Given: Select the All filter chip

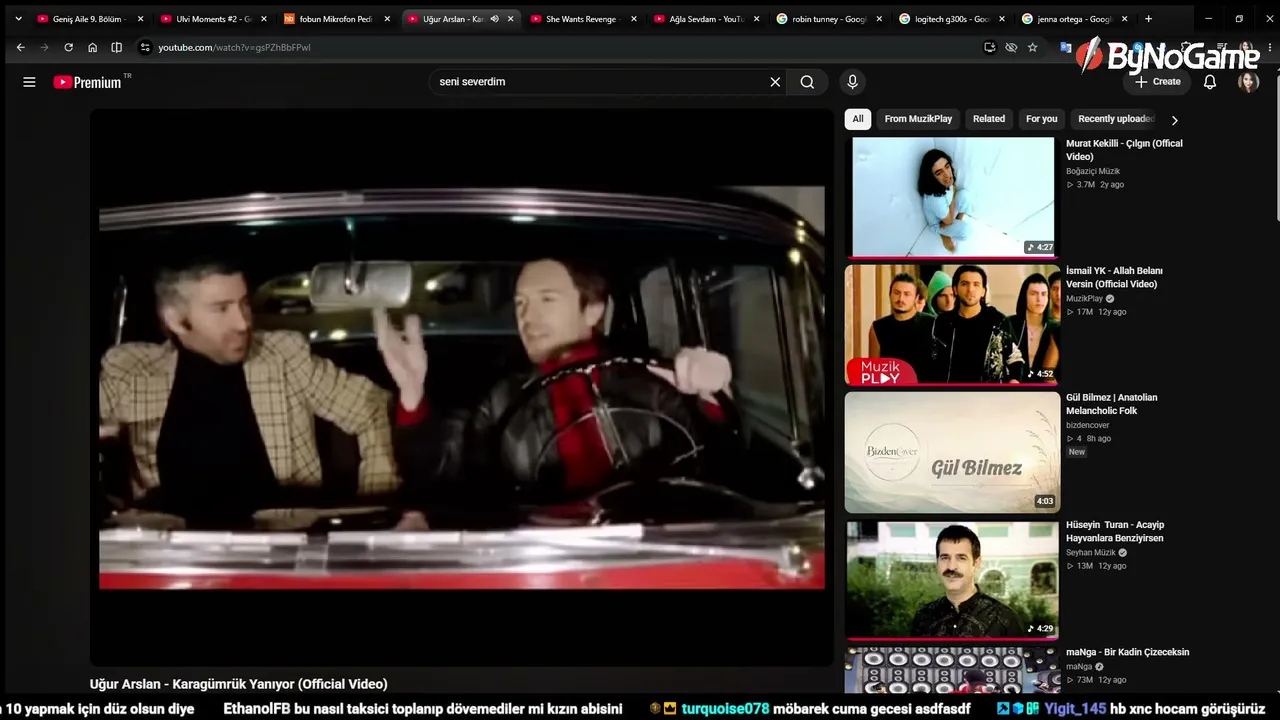Looking at the screenshot, I should [x=858, y=119].
